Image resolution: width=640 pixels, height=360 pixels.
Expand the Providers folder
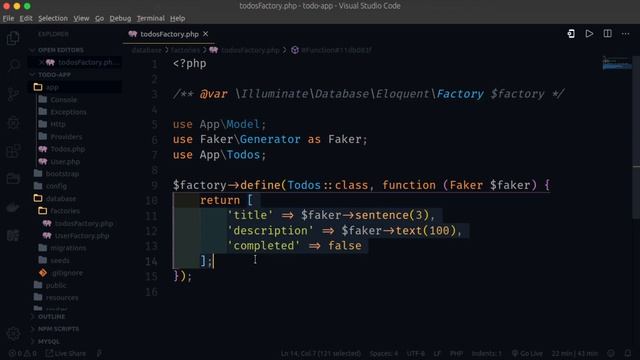[66, 137]
